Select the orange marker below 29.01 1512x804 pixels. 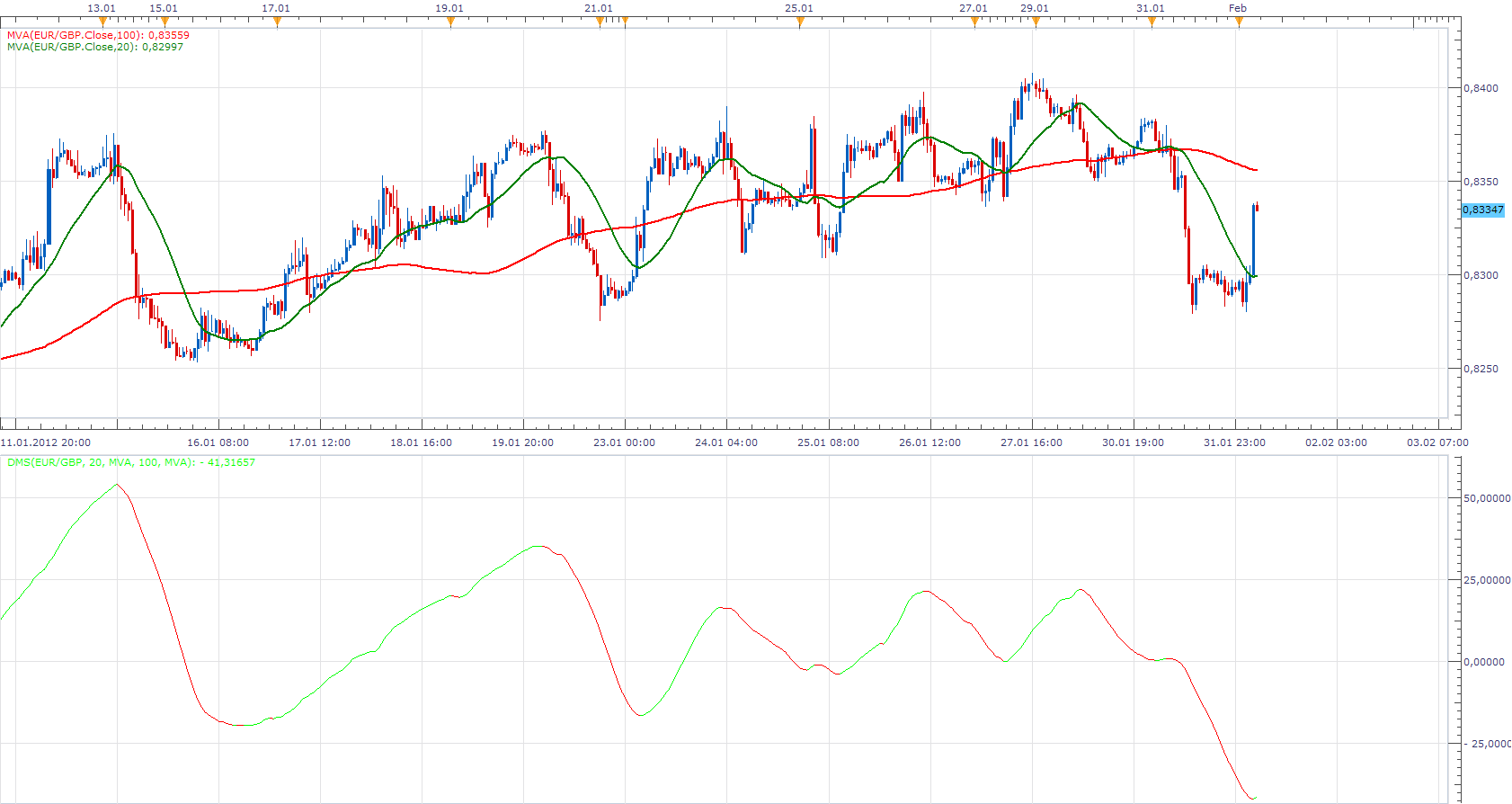pos(1036,22)
